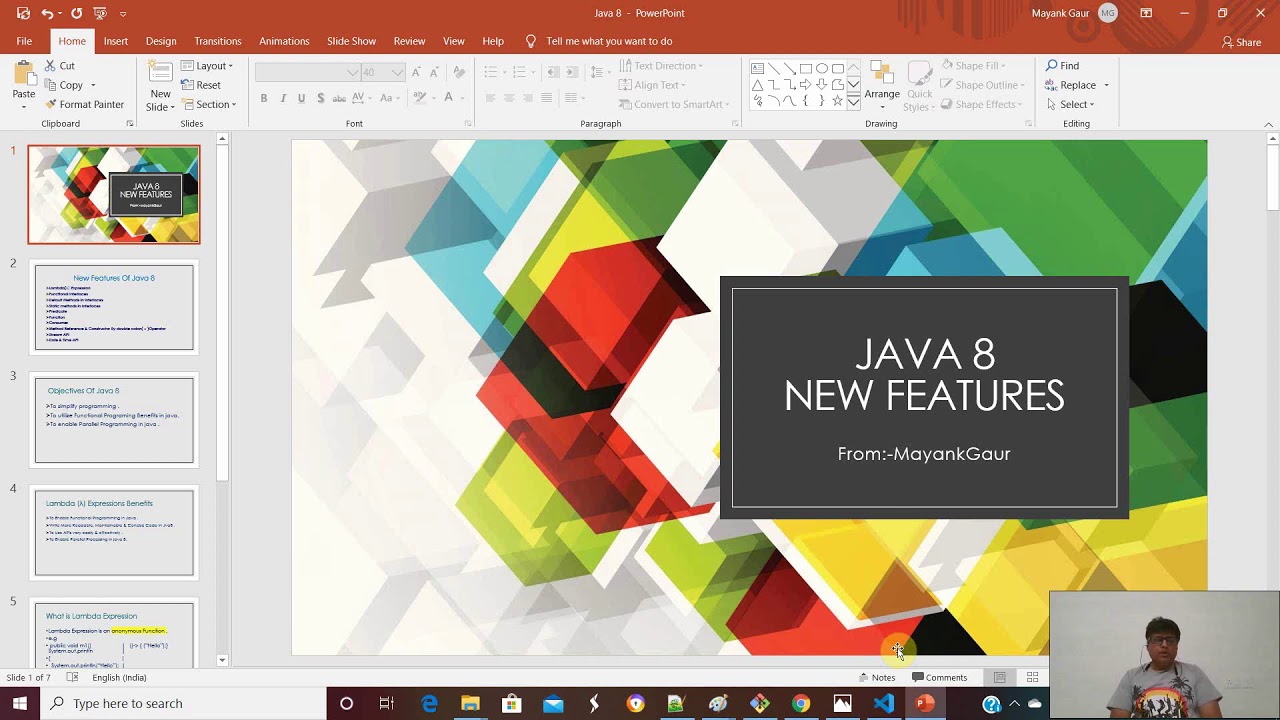This screenshot has height=720, width=1280.
Task: Click Find in Editing group
Action: [x=1063, y=66]
